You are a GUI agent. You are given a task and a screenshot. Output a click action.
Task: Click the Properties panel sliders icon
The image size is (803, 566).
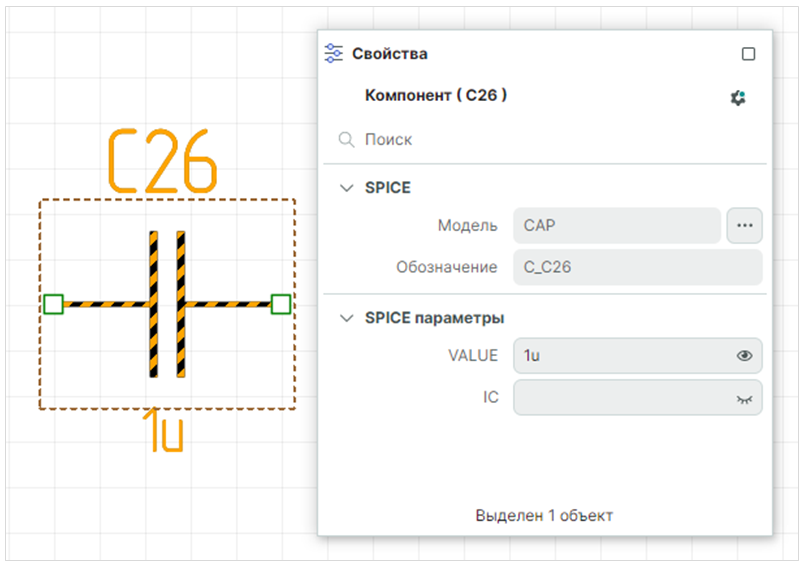(333, 53)
